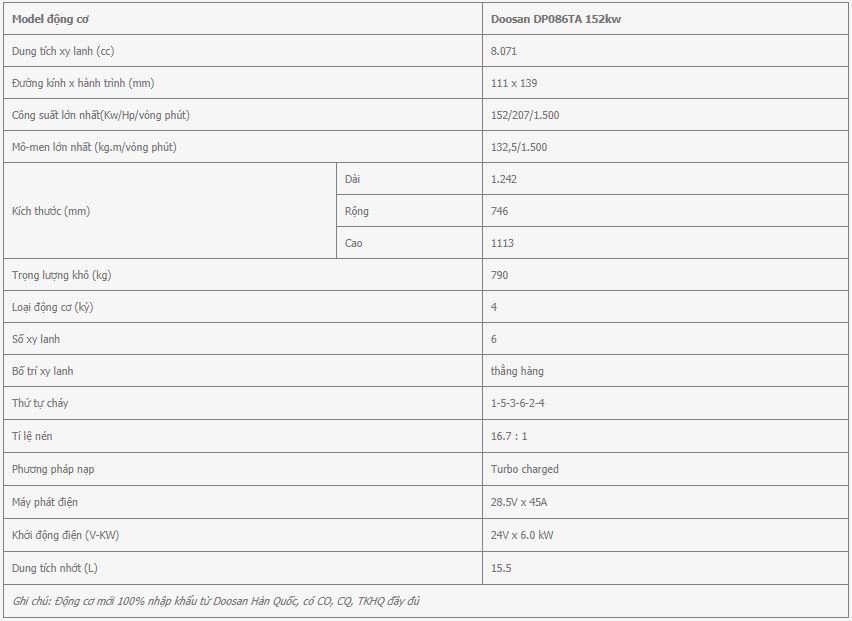Viewport: 852px width, 621px height.
Task: Select the bore x stroke value 111 x 139
Action: pyautogui.click(x=514, y=83)
